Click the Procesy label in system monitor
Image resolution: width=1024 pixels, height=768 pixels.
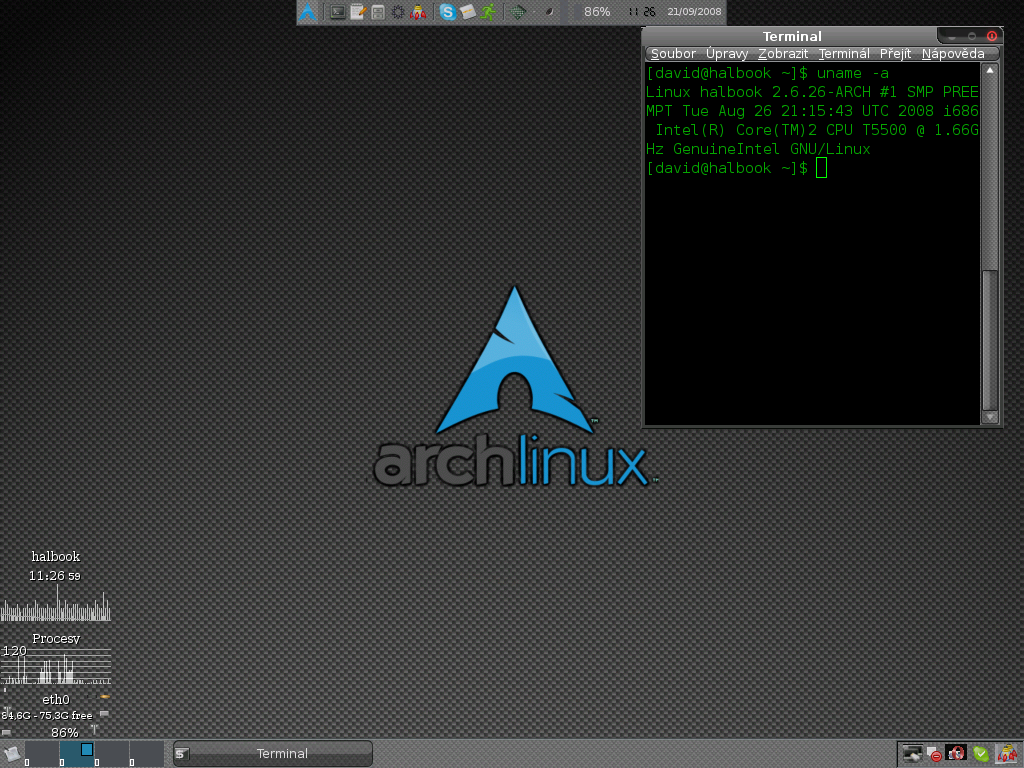pyautogui.click(x=56, y=639)
